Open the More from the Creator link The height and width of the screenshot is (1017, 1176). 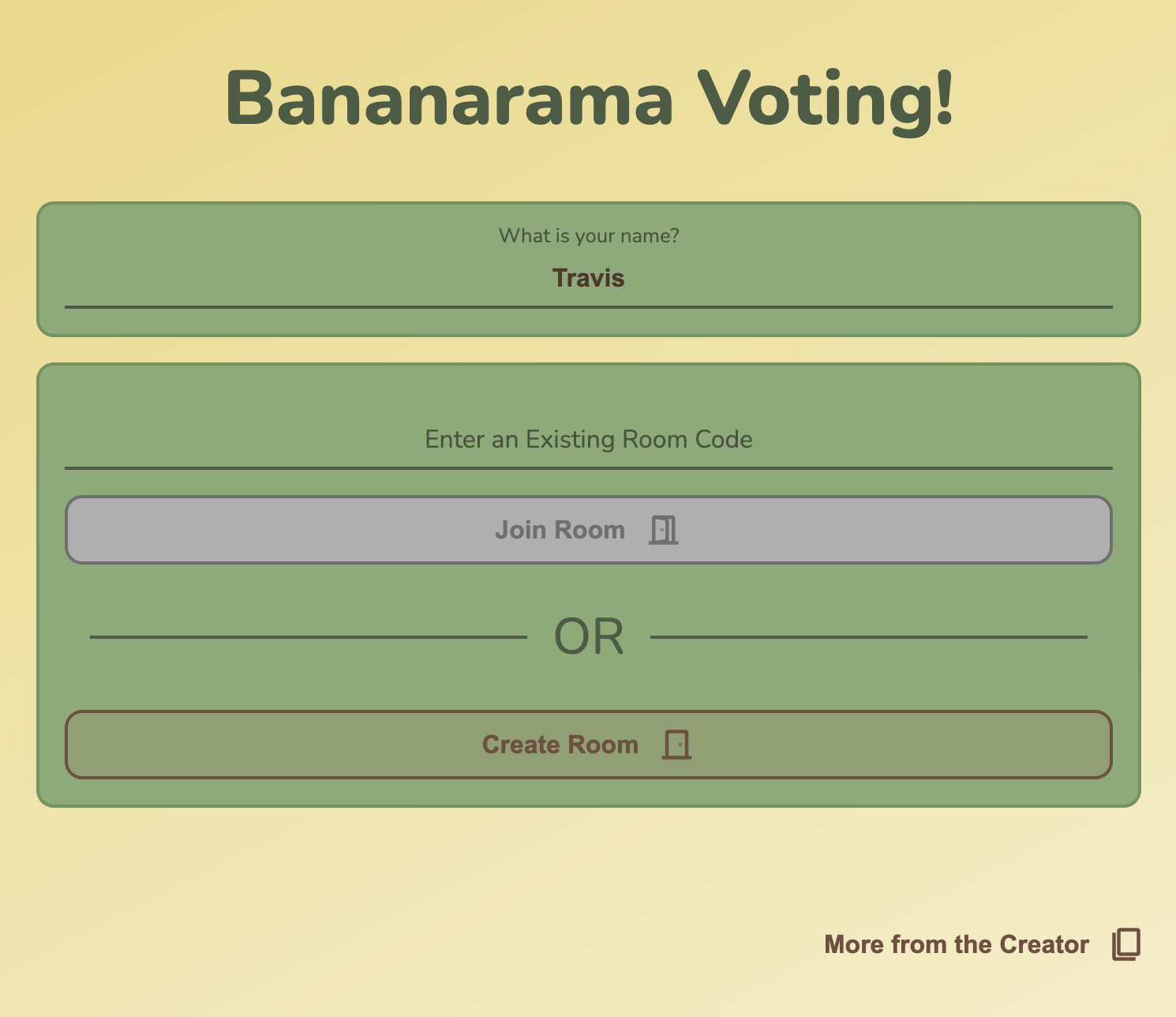tap(983, 944)
